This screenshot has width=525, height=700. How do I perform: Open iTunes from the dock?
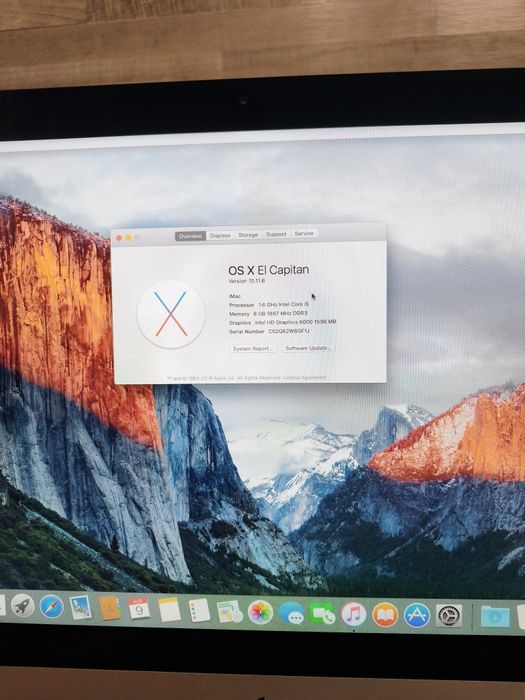[x=354, y=614]
